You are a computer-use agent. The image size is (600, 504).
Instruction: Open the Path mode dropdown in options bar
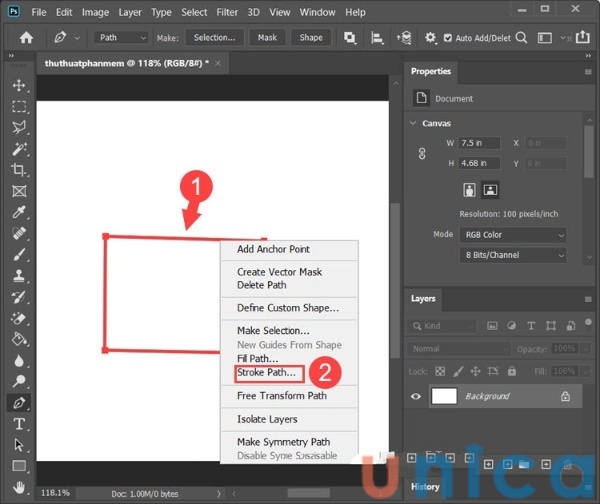click(x=122, y=38)
